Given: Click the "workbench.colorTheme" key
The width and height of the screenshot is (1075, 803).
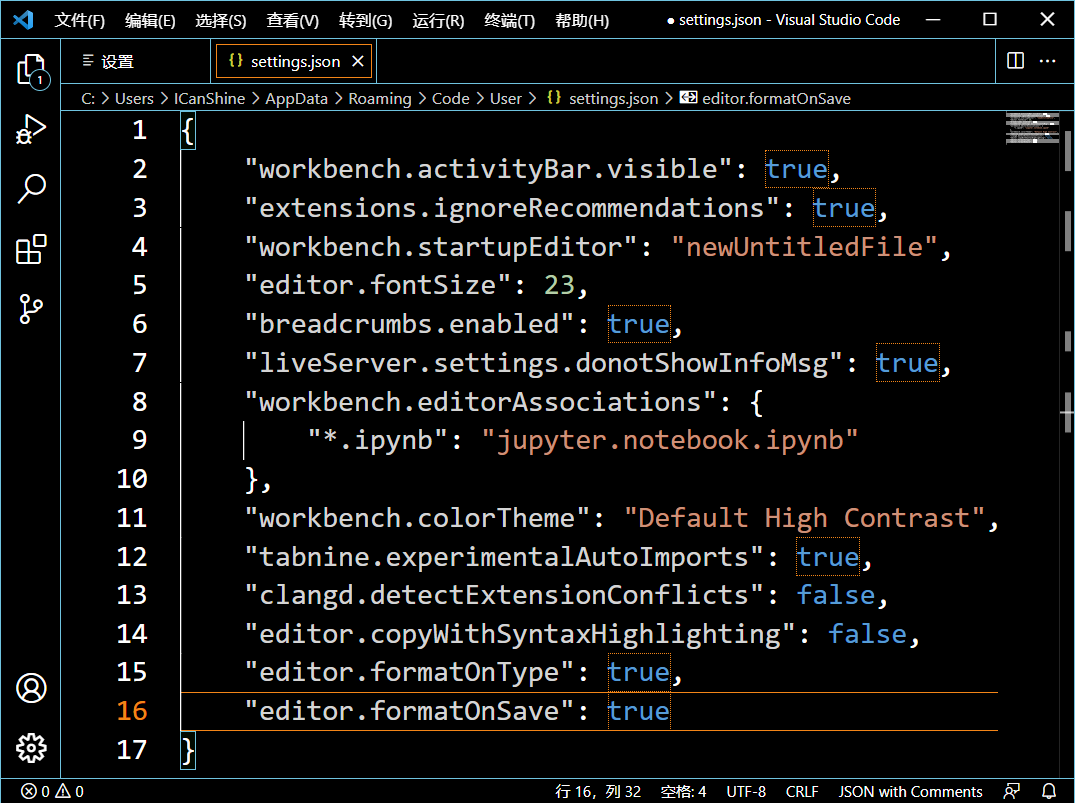Looking at the screenshot, I should coord(418,518).
